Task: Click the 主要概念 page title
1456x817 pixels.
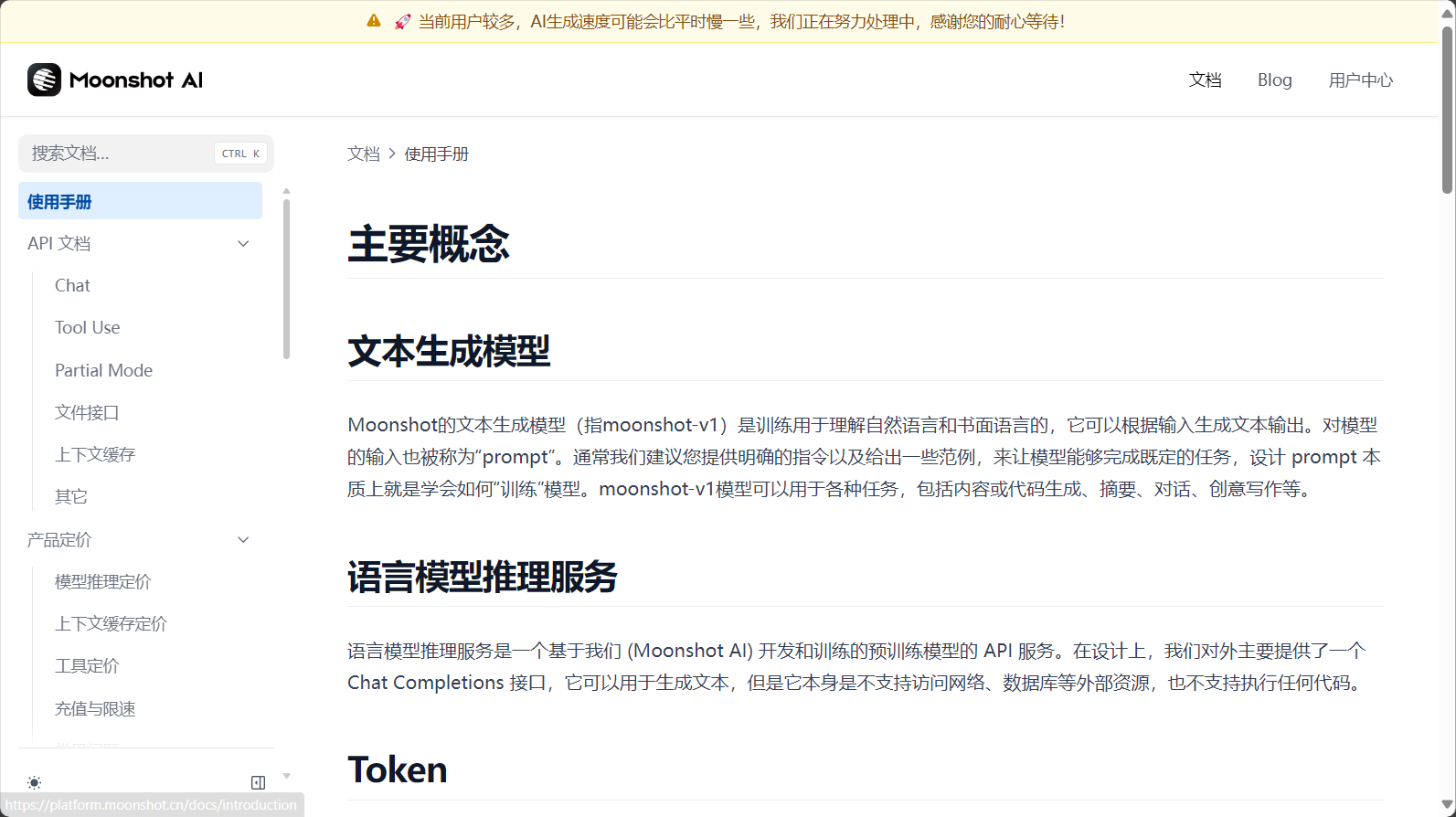Action: tap(429, 243)
